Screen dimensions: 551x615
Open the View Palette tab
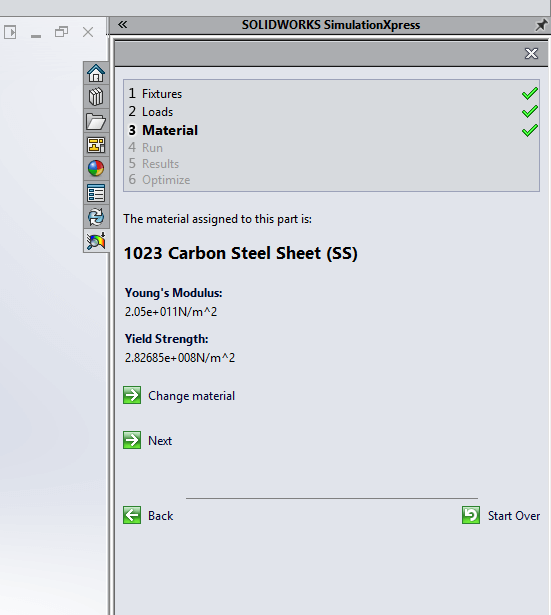(96, 145)
